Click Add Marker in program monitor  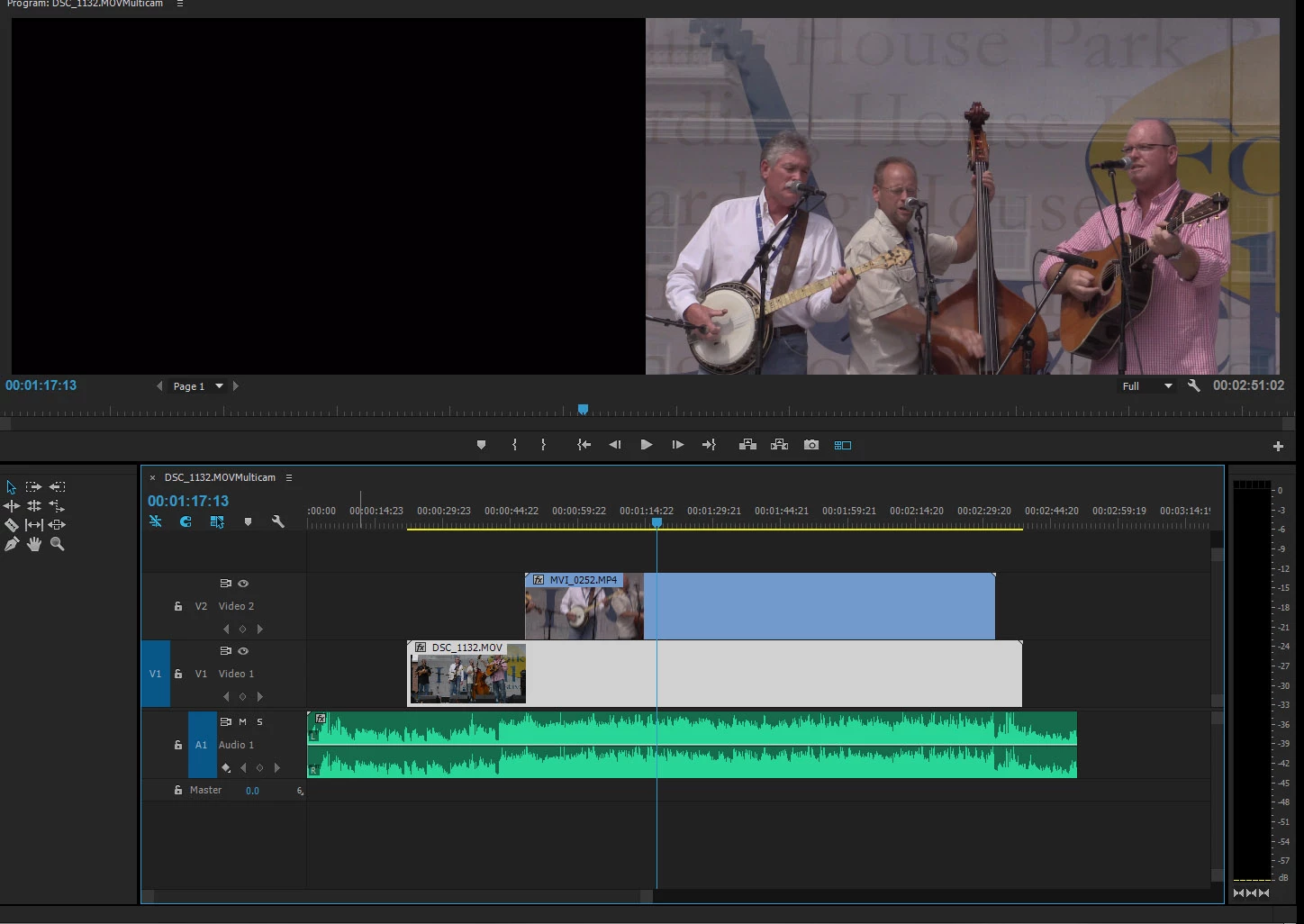point(481,445)
